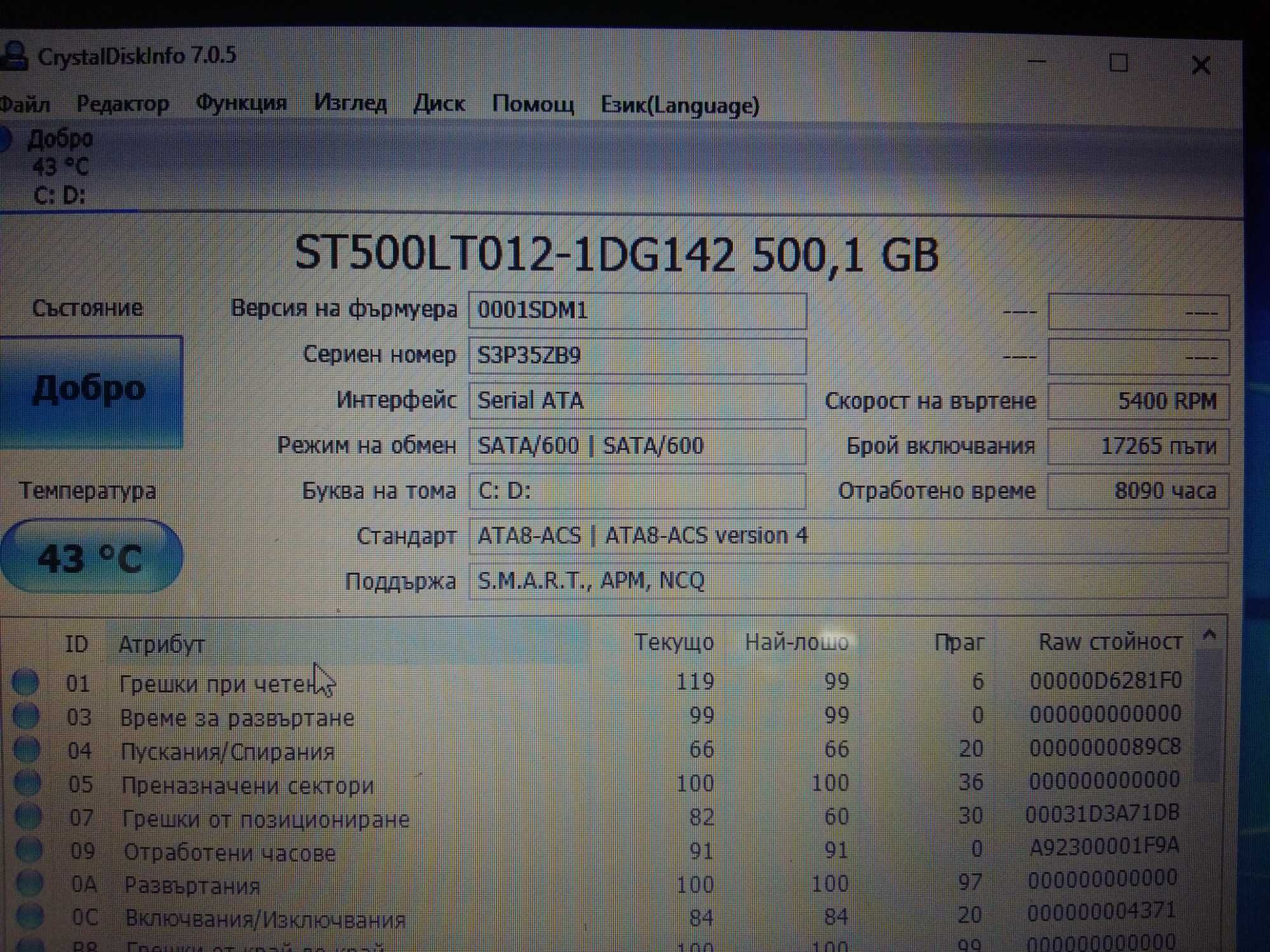This screenshot has height=952, width=1270.
Task: Click the status circle for attribute 04
Action: (27, 750)
